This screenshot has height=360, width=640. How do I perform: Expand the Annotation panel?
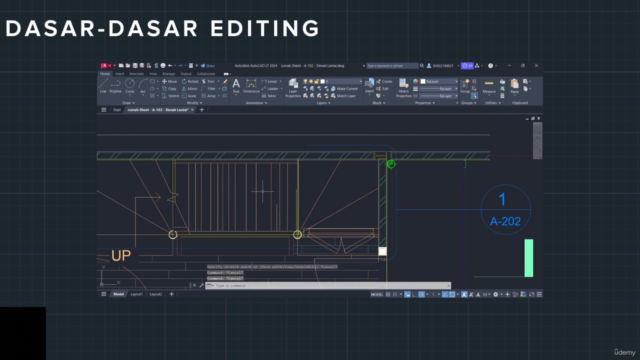coord(256,103)
